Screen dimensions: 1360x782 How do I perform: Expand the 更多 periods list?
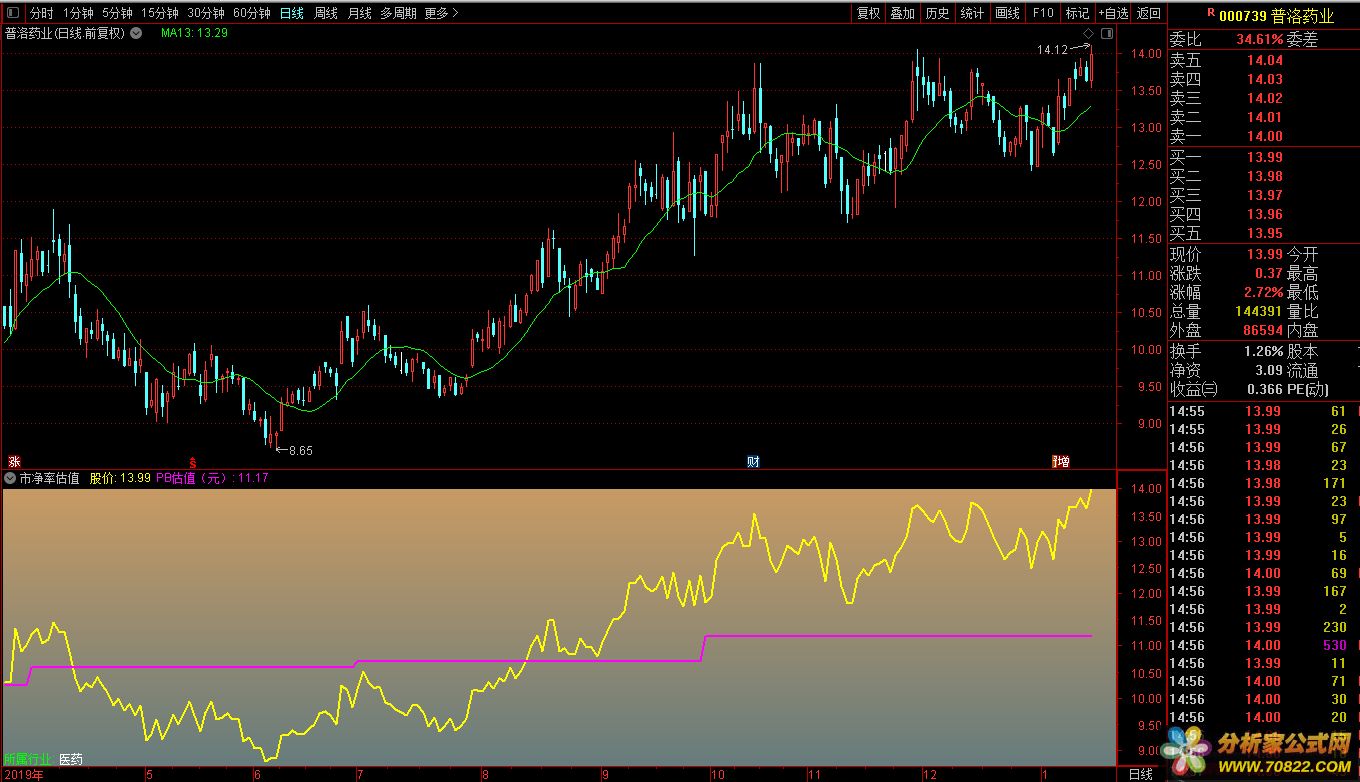(x=441, y=13)
